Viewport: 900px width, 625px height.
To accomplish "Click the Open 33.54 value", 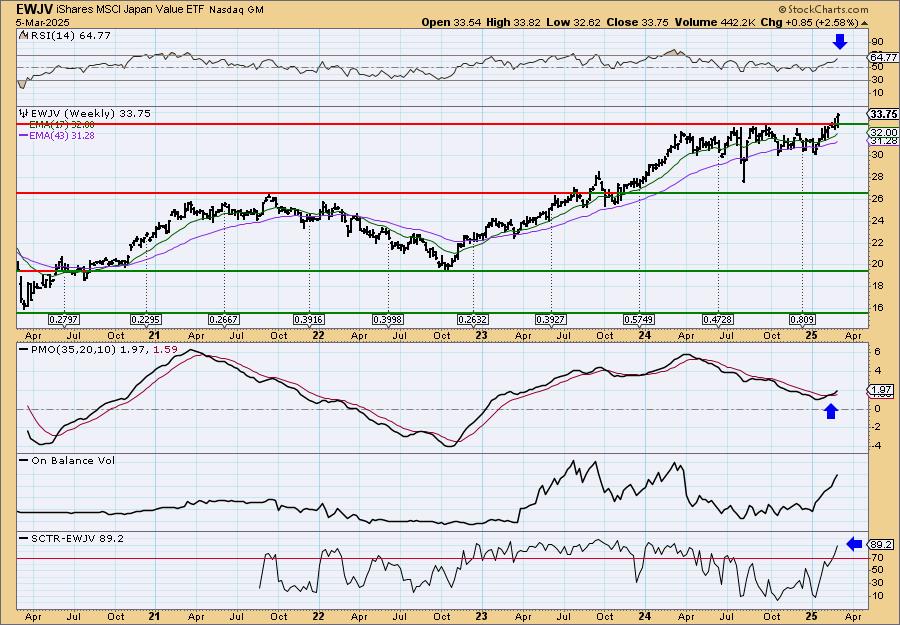I will tap(451, 22).
